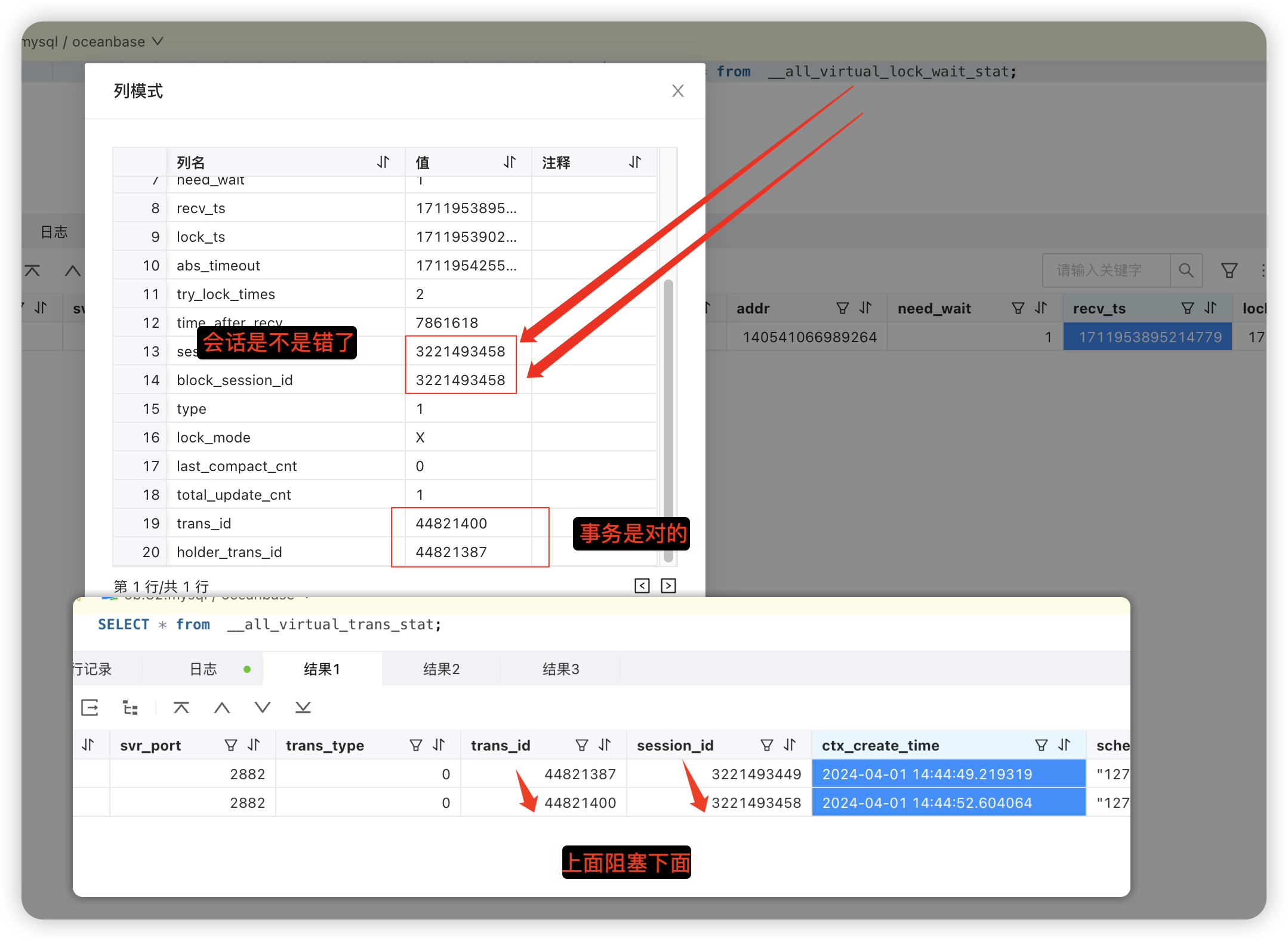Go to previous row in column-mode dialog
1288x941 pixels.
pyautogui.click(x=642, y=586)
